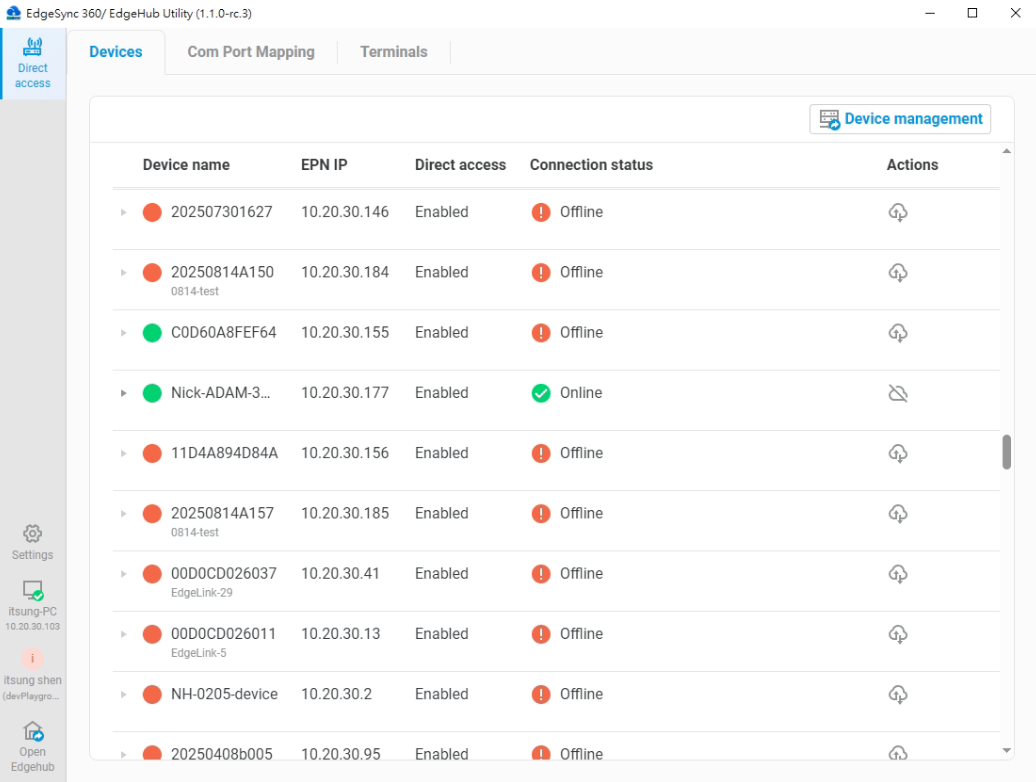Click the cloud sync icon for 11D4A894D84A

click(x=897, y=453)
